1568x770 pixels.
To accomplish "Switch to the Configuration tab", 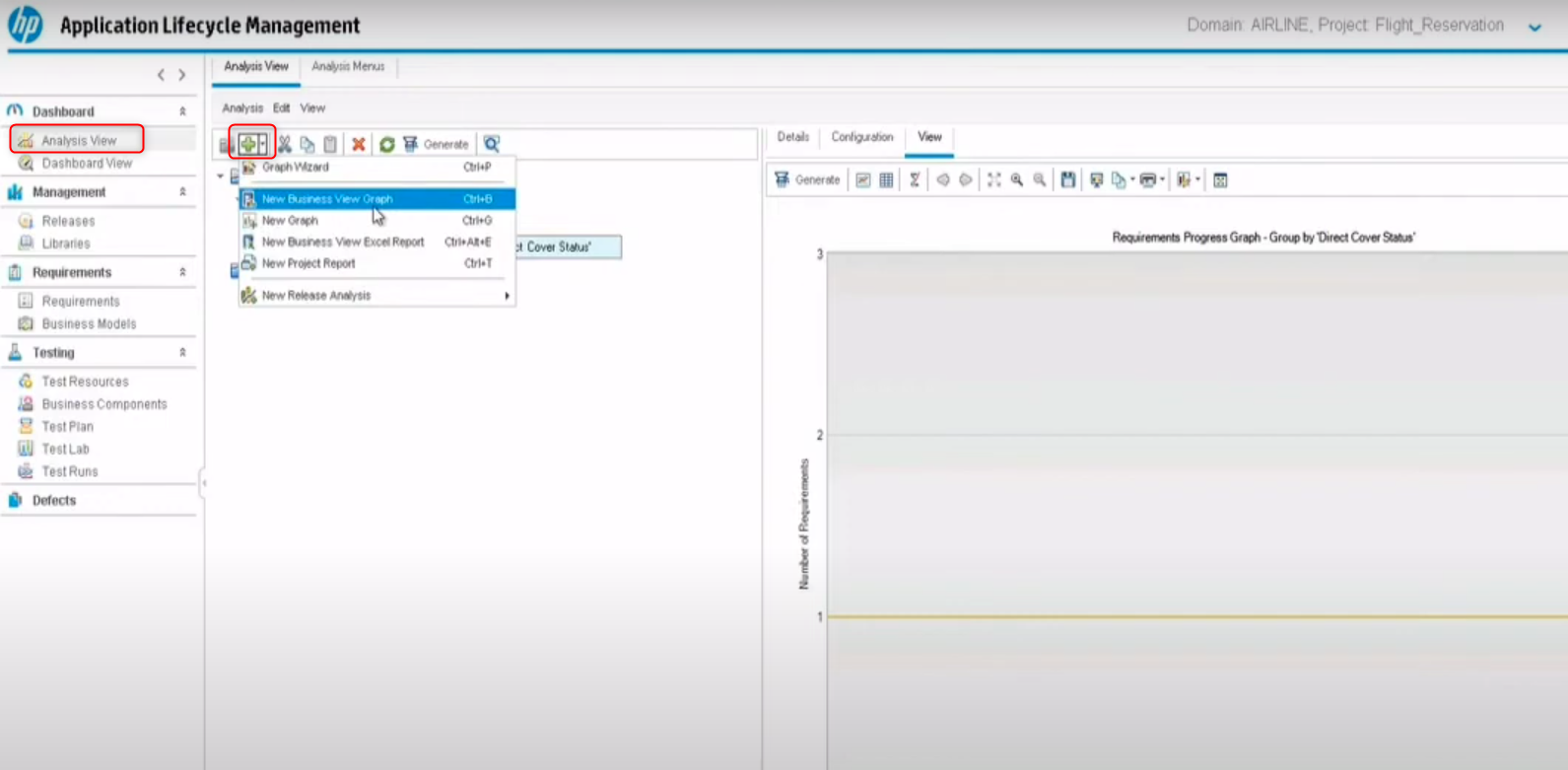I will tap(861, 137).
